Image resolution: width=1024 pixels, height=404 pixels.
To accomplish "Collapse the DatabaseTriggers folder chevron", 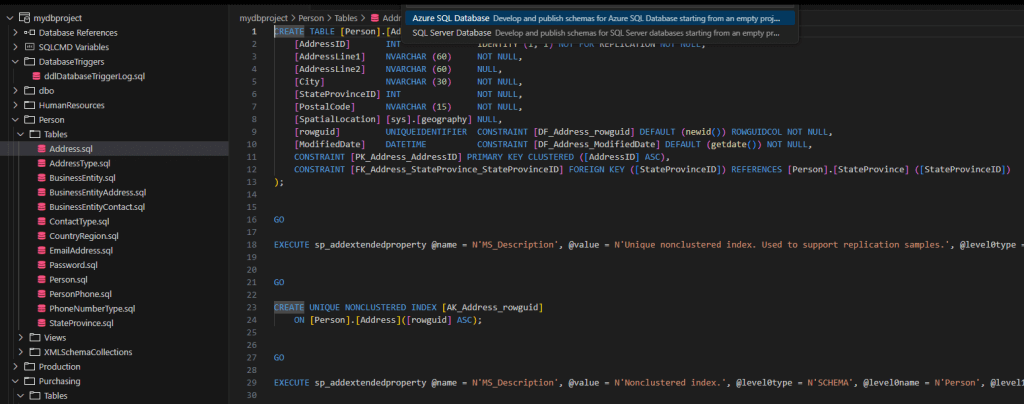I will click(x=15, y=62).
